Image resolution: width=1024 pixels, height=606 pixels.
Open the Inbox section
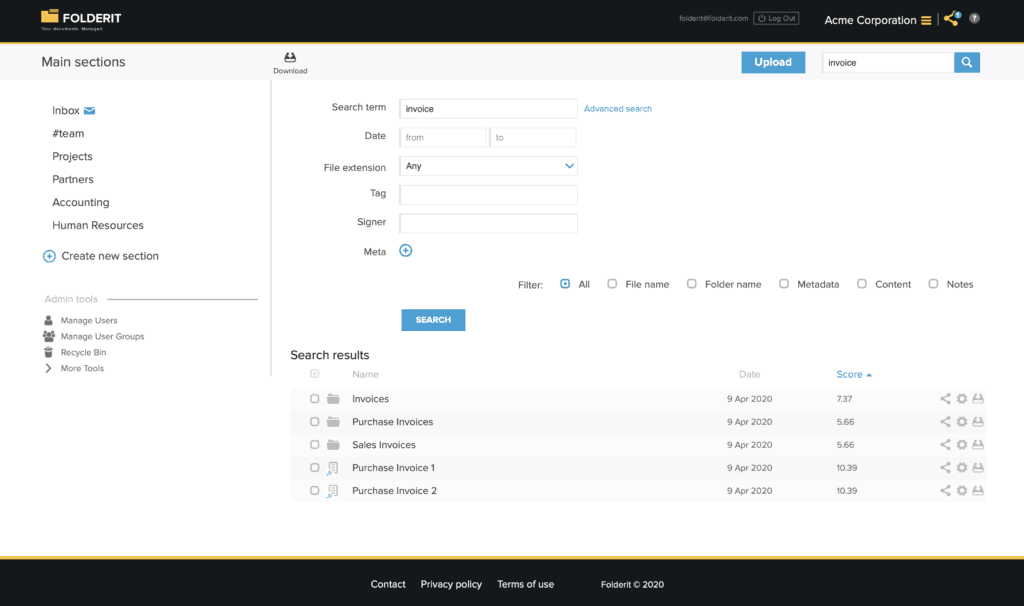pyautogui.click(x=66, y=111)
